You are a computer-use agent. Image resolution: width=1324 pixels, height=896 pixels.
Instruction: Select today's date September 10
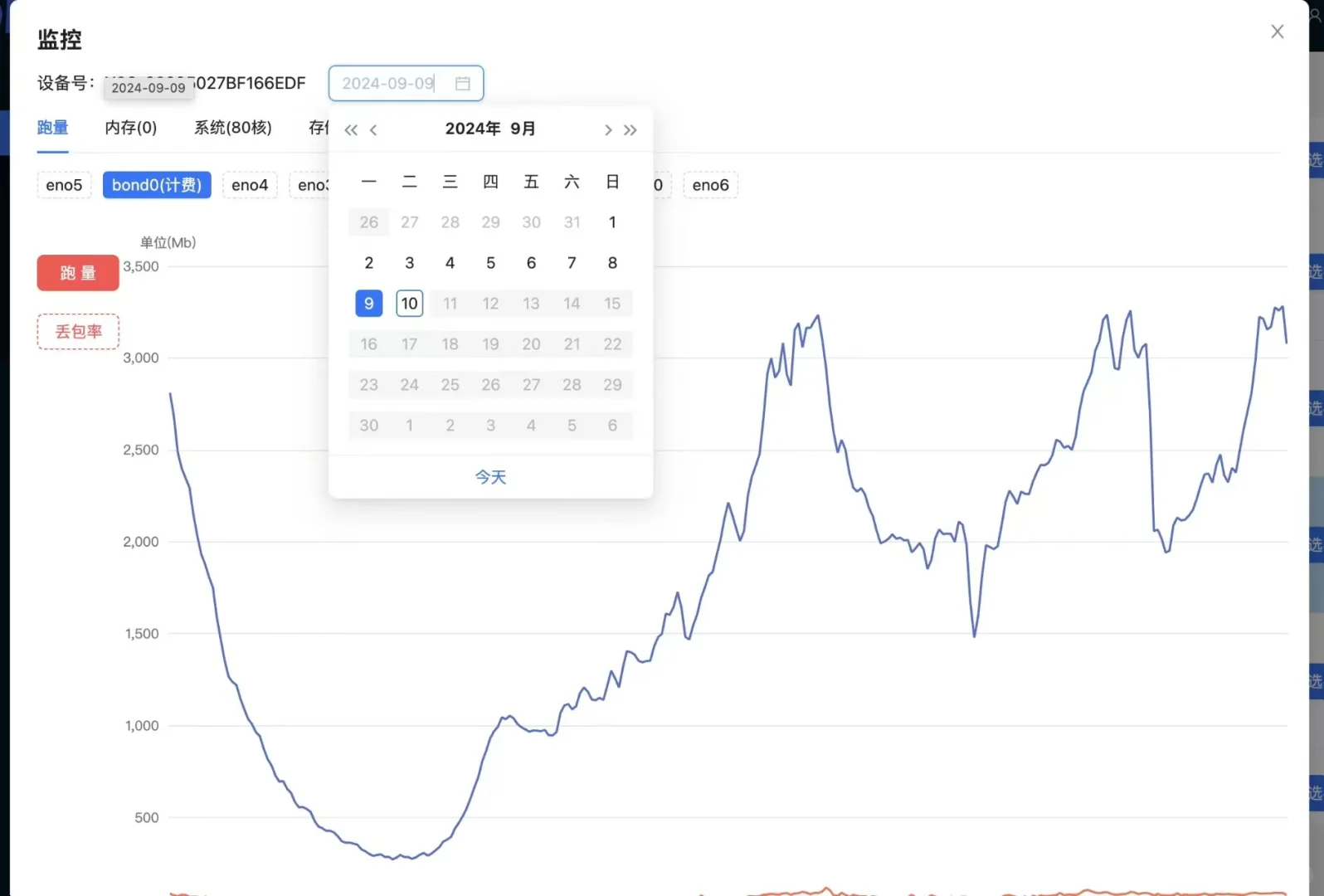[410, 304]
